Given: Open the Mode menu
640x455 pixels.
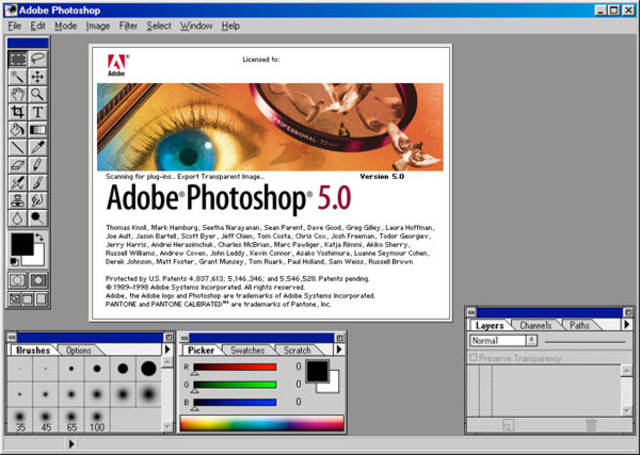Looking at the screenshot, I should [x=66, y=26].
